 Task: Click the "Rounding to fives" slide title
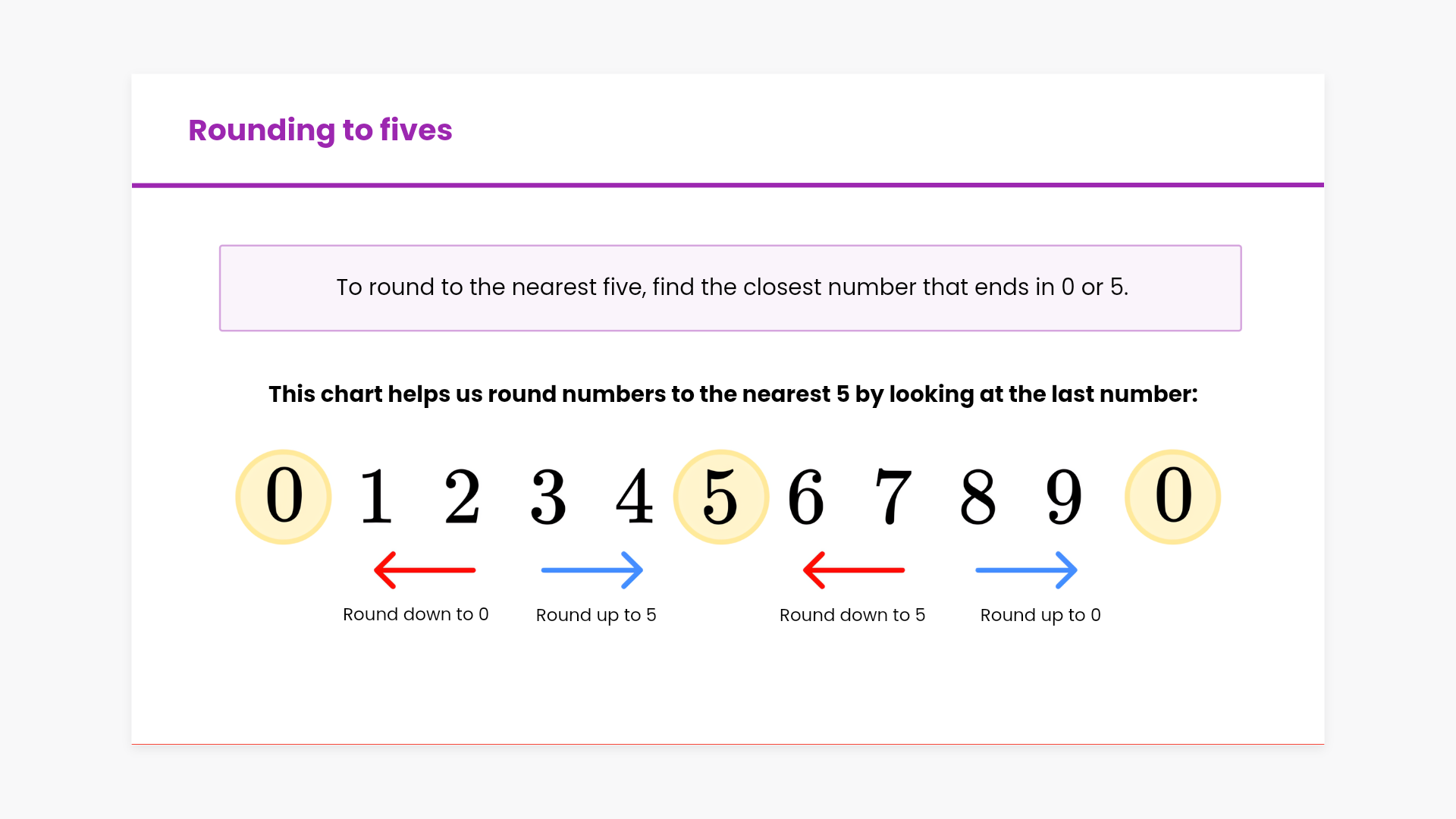[320, 130]
